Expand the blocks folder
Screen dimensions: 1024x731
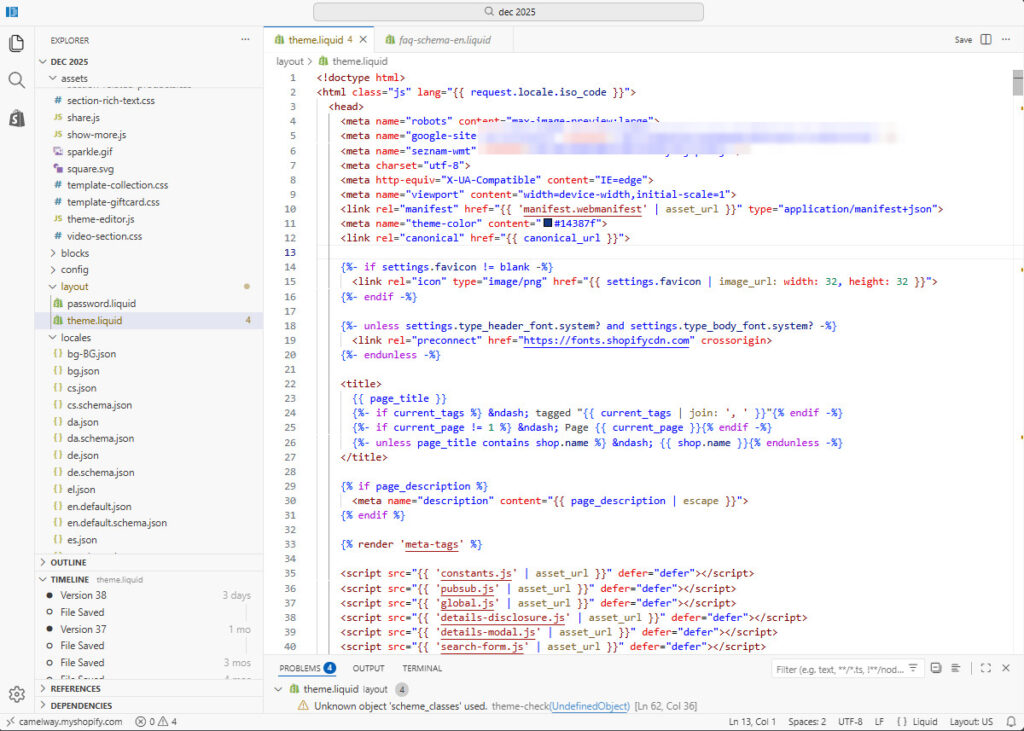coord(74,253)
